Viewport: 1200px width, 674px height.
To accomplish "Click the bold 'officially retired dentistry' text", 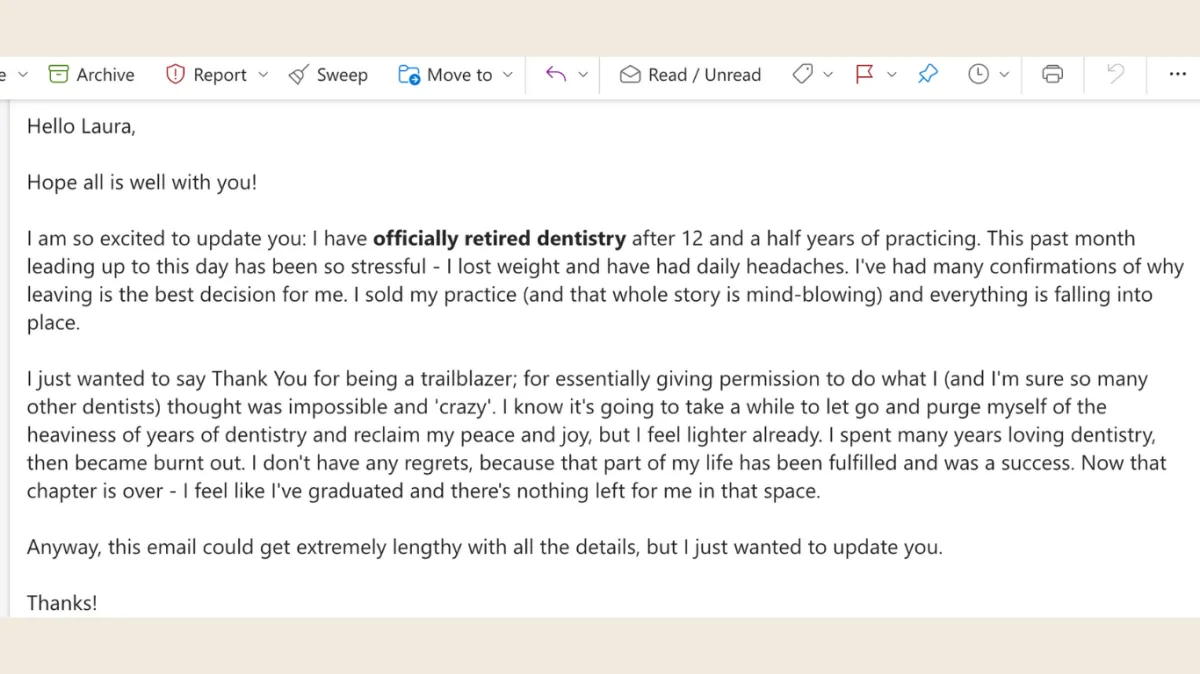I will pyautogui.click(x=499, y=239).
